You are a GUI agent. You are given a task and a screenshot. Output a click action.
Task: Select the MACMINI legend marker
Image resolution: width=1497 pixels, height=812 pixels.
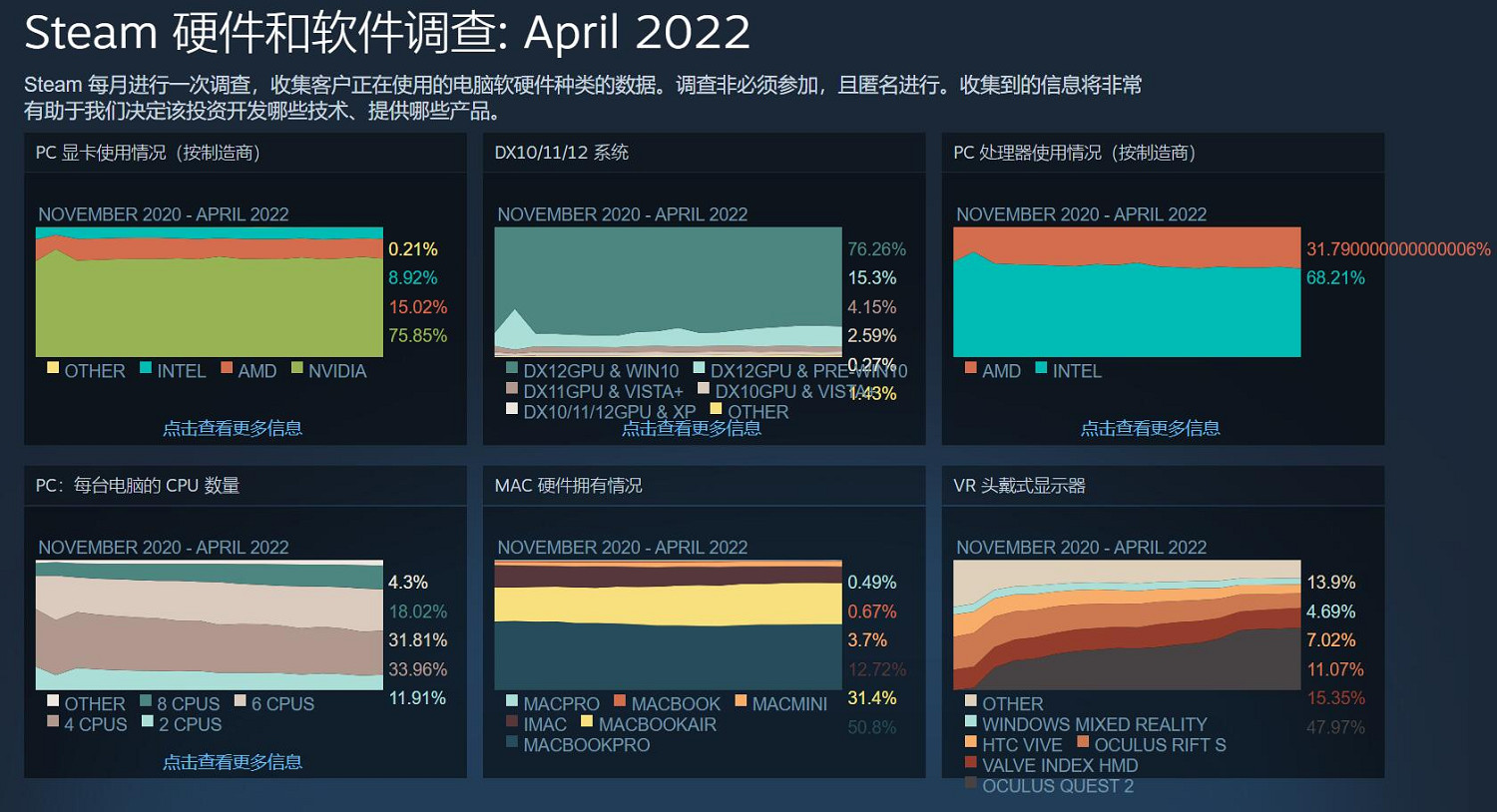741,703
